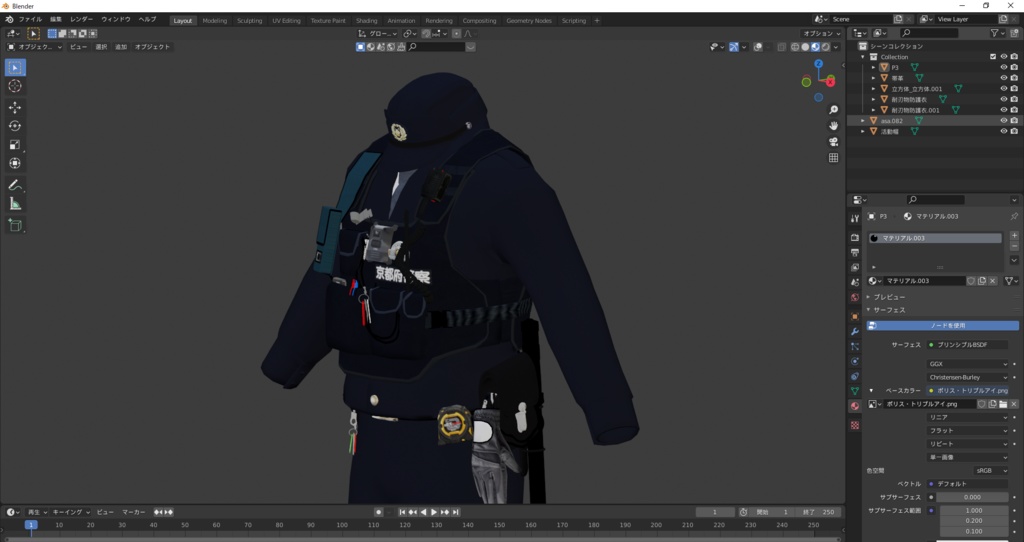The image size is (1024, 542).
Task: Click the viewport zoom magnifier icon
Action: tap(833, 110)
